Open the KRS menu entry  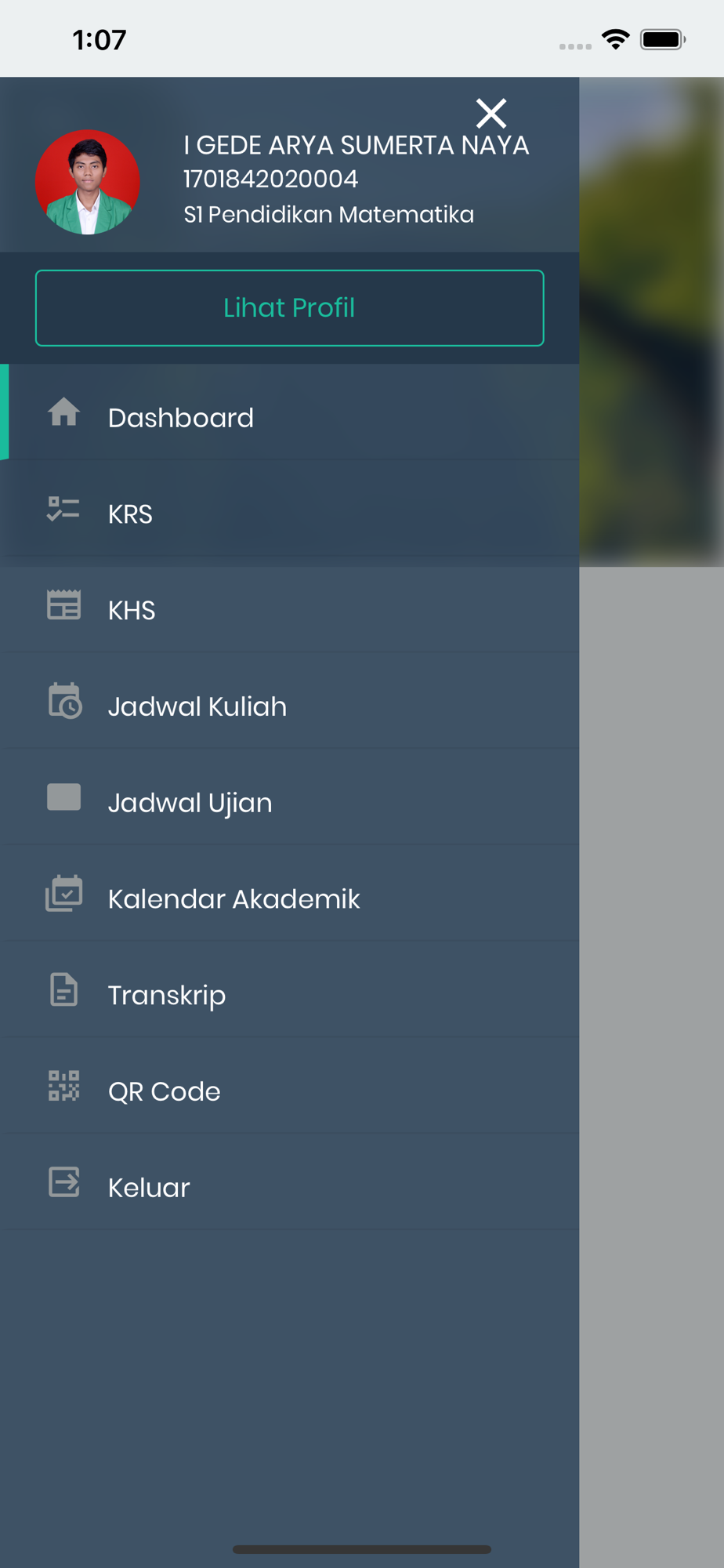point(289,514)
